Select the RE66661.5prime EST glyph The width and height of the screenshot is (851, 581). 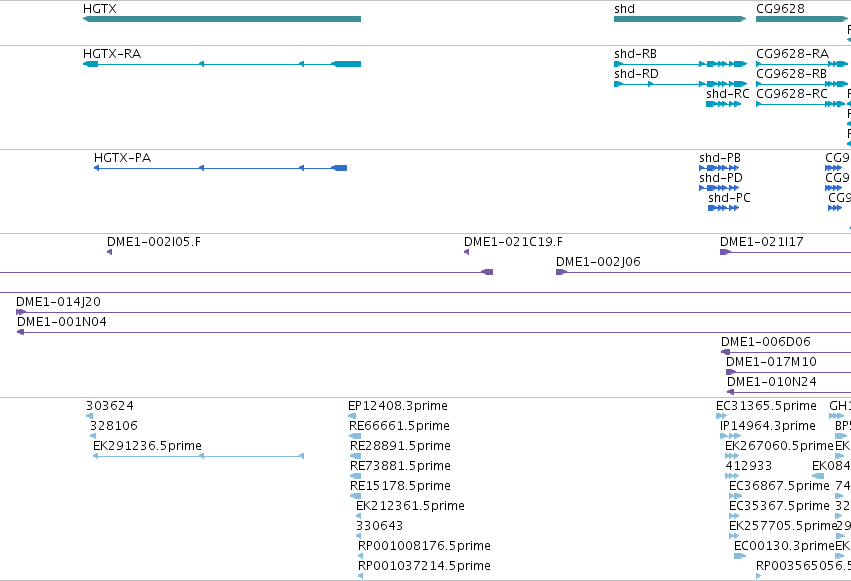coord(355,436)
